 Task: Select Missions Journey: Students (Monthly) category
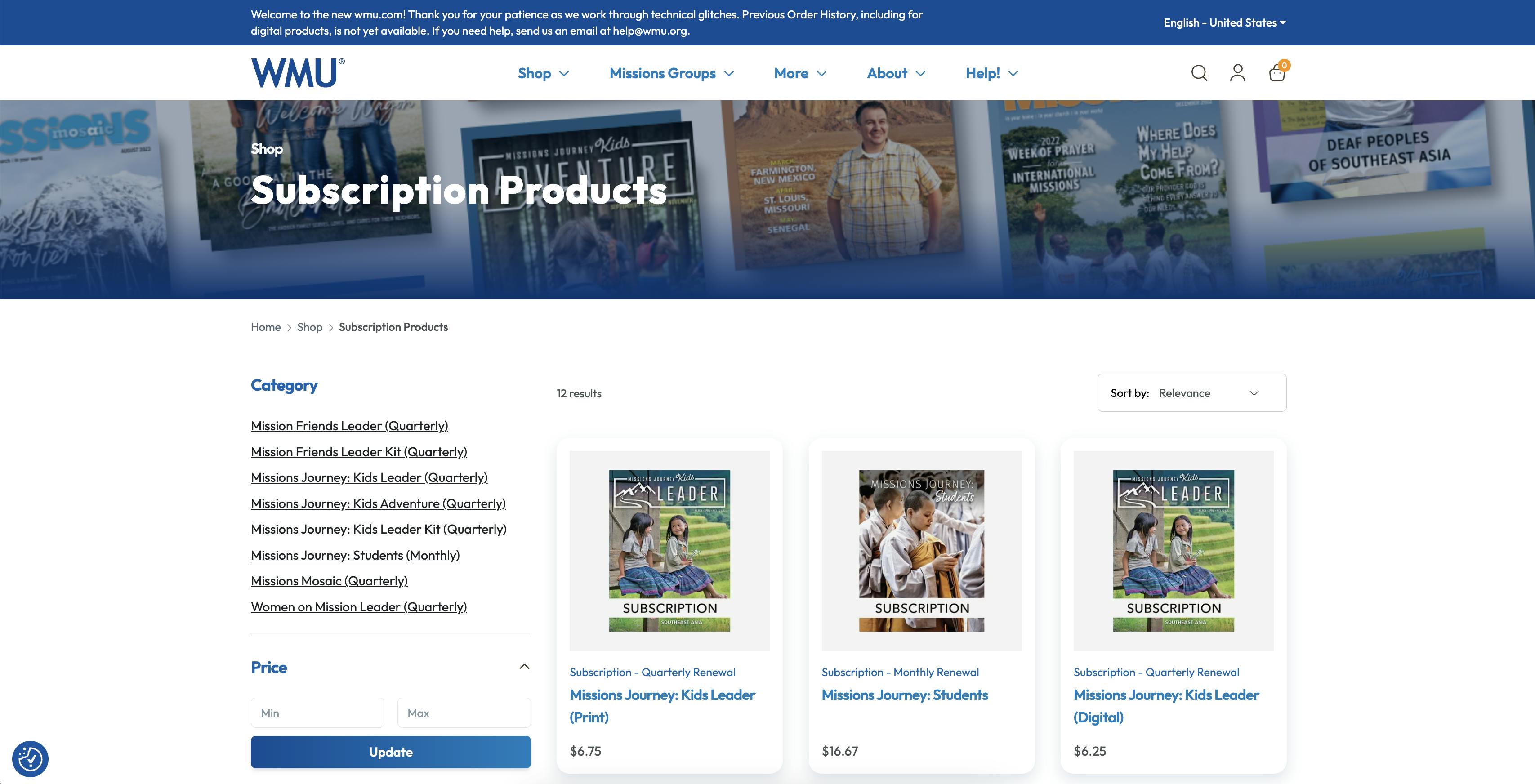tap(355, 555)
